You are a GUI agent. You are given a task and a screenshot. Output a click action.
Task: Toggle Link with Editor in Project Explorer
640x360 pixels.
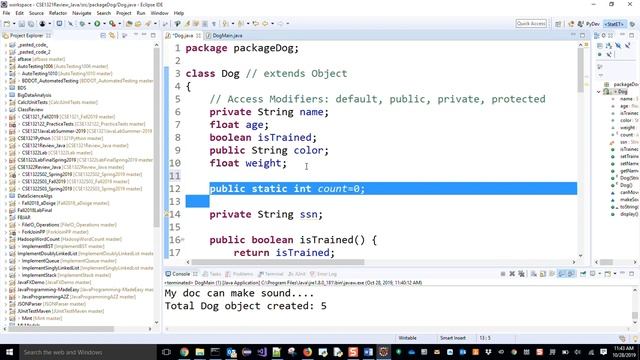point(112,36)
